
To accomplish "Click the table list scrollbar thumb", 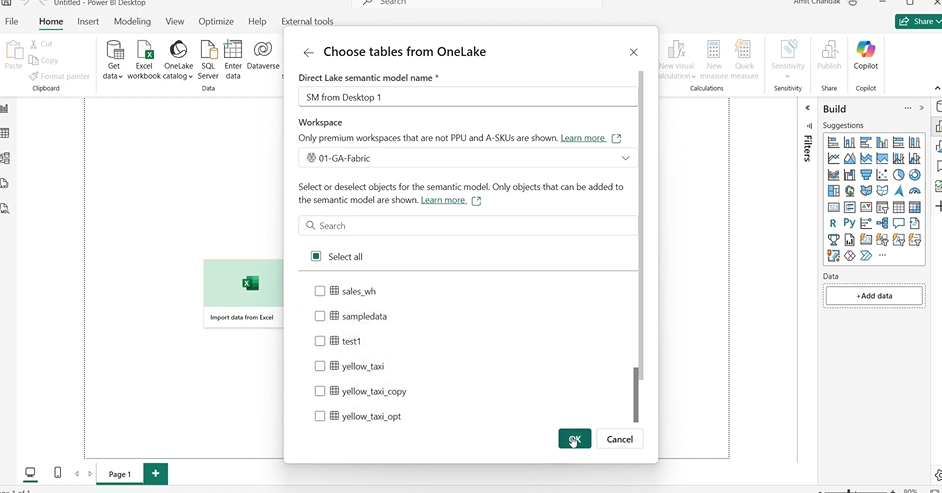I will 636,395.
